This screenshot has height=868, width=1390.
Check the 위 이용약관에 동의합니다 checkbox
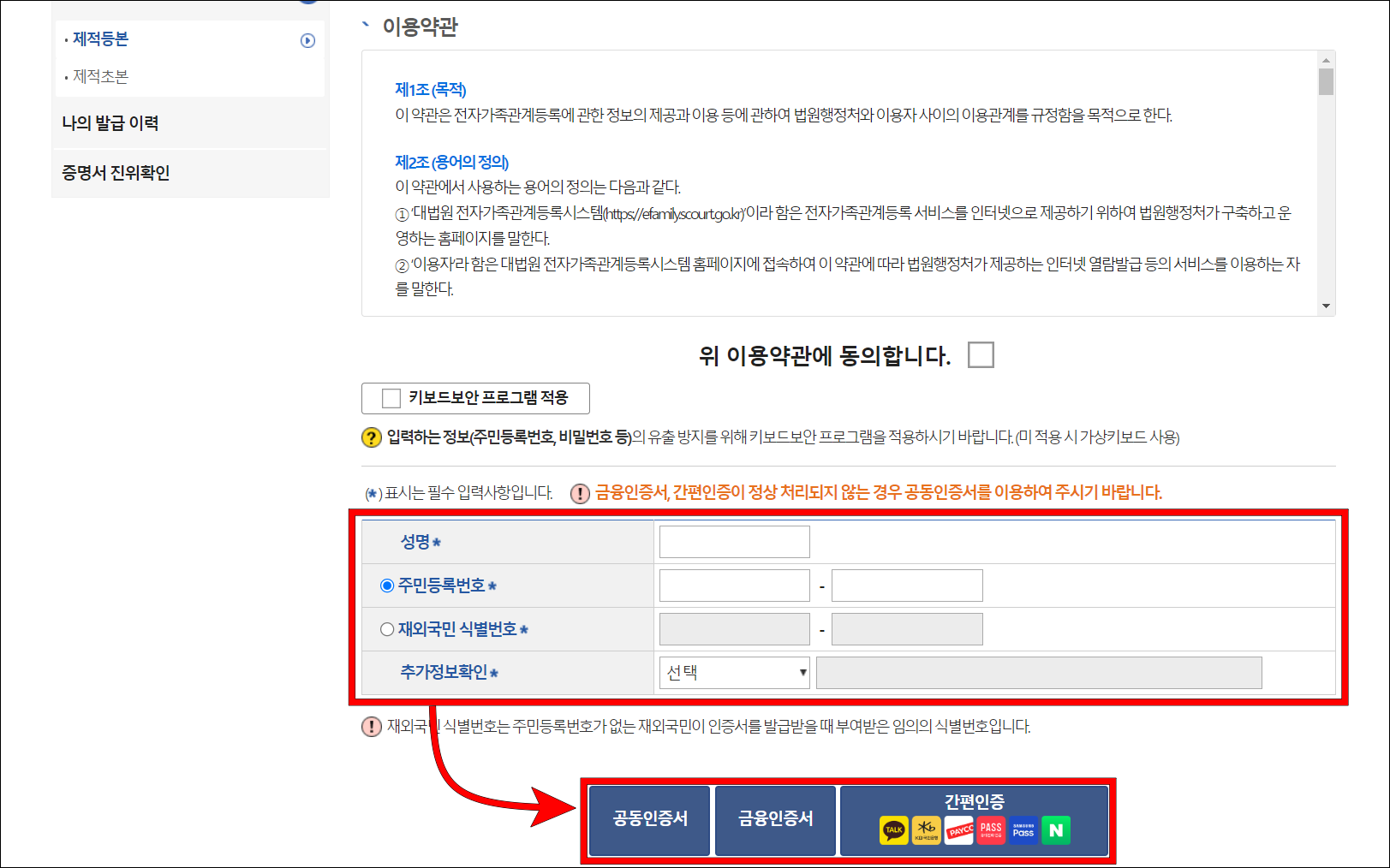coord(981,354)
